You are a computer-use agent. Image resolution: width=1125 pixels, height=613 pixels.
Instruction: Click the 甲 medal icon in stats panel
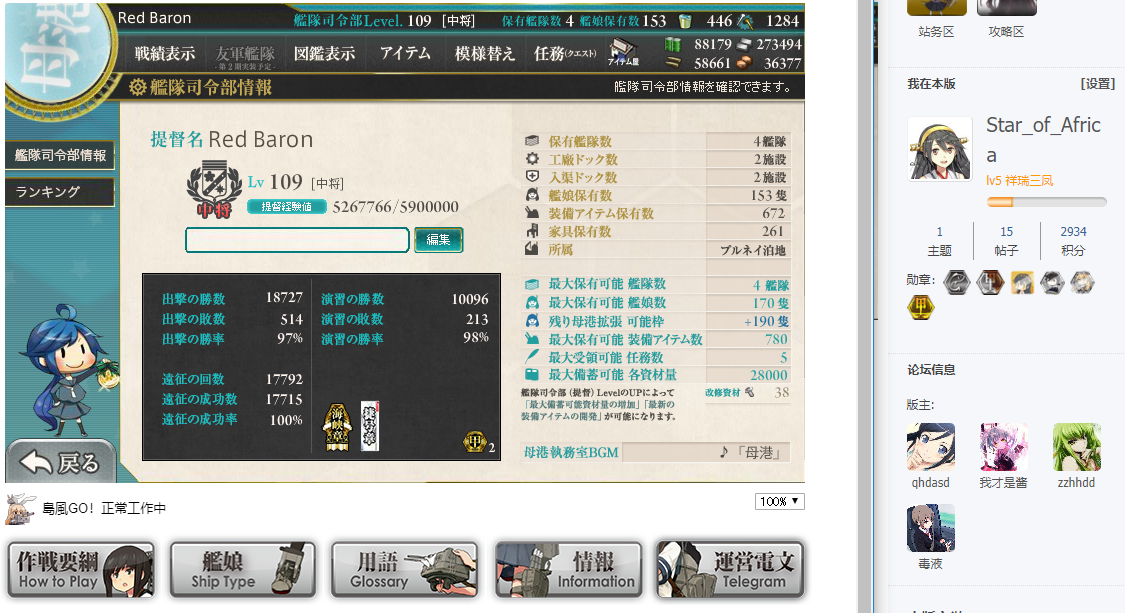click(x=474, y=442)
